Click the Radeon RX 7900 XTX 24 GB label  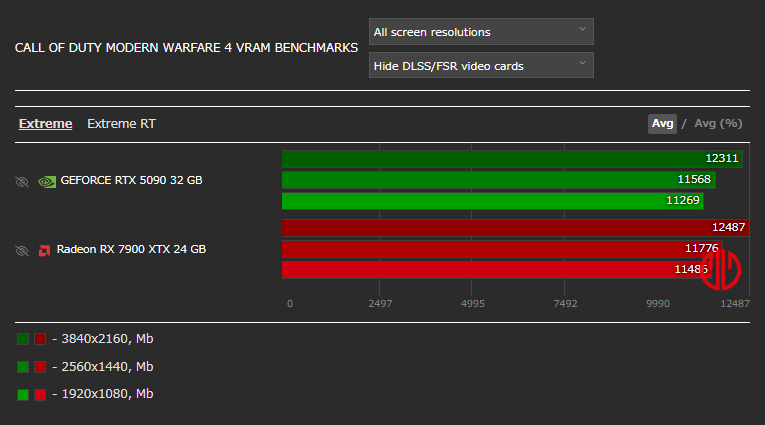(131, 249)
